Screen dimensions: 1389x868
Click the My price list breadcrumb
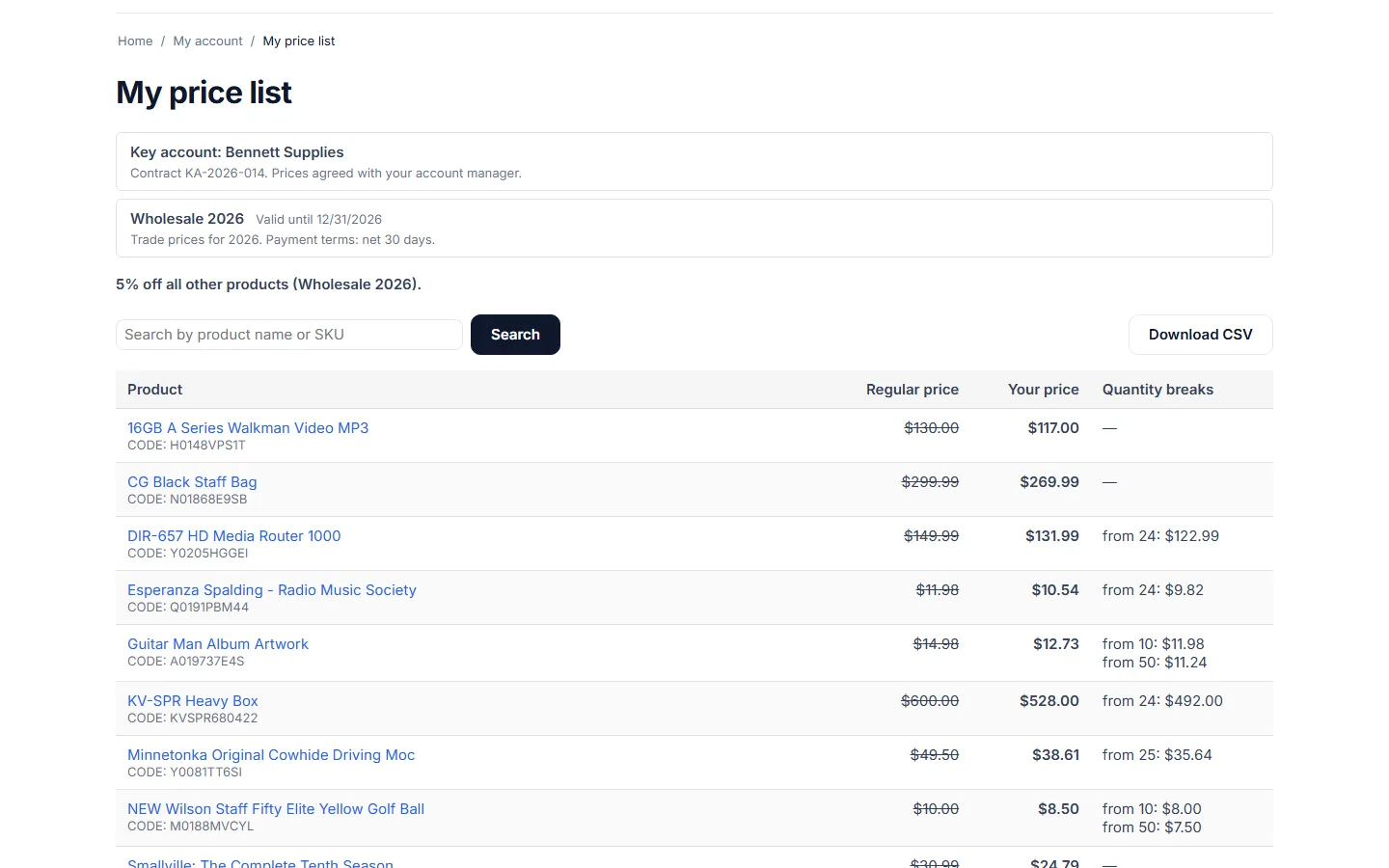point(299,41)
